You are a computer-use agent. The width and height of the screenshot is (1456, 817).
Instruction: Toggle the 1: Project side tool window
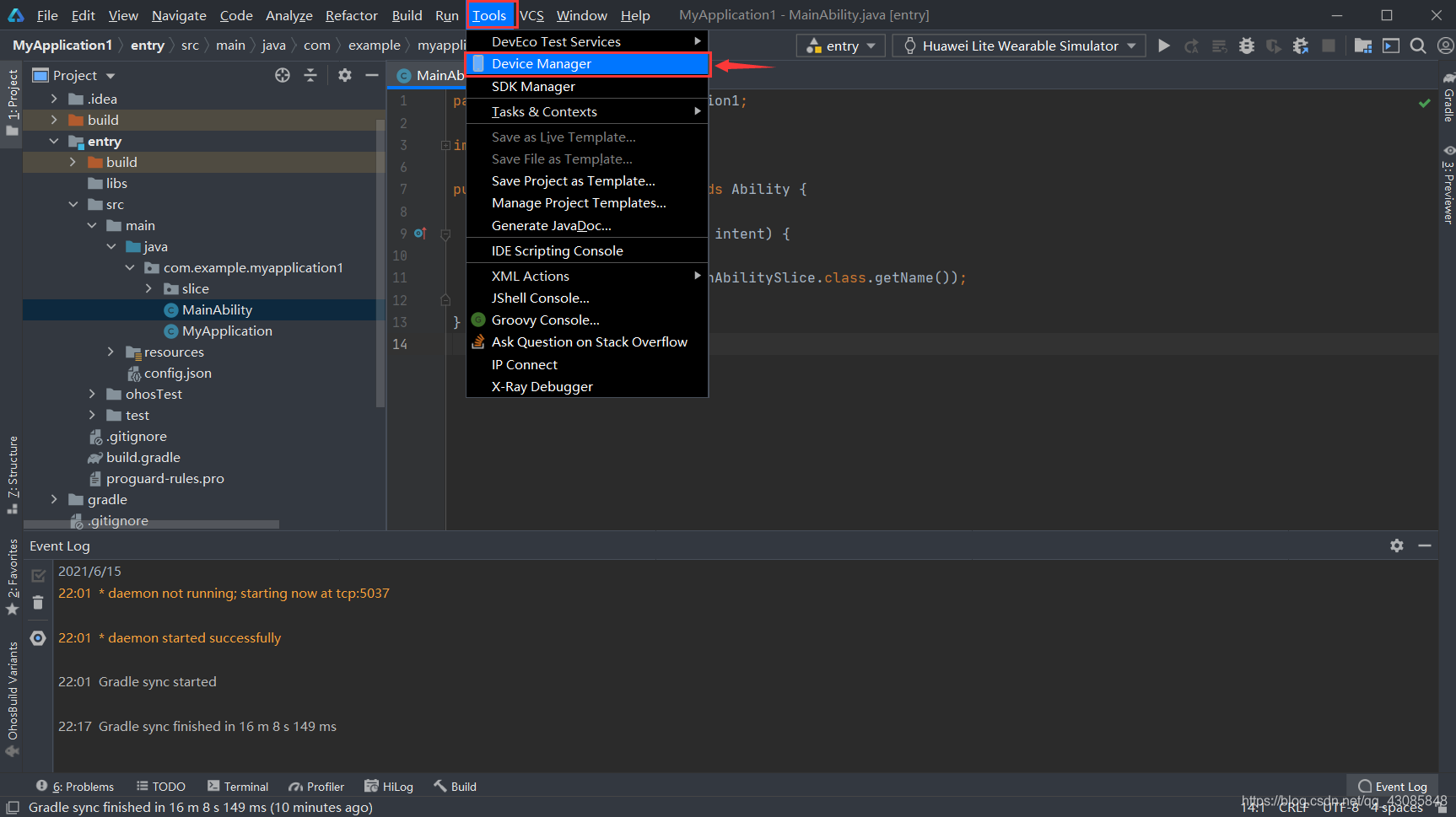click(13, 102)
